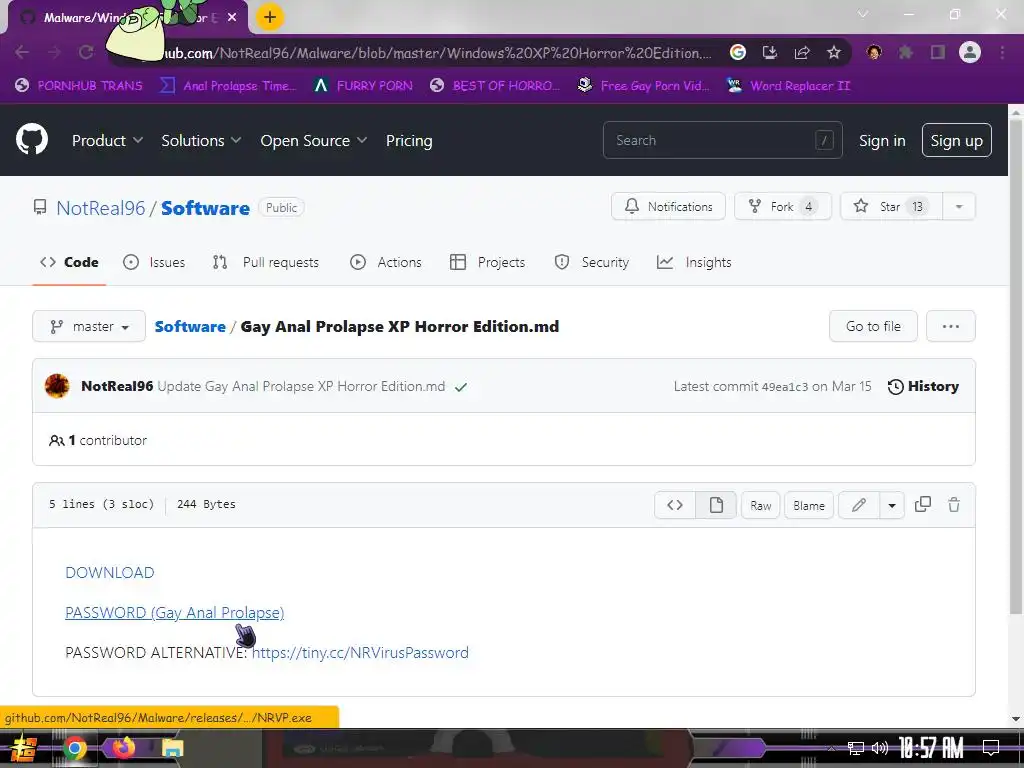Open the master branch dropdown
This screenshot has height=768, width=1024.
tap(89, 326)
